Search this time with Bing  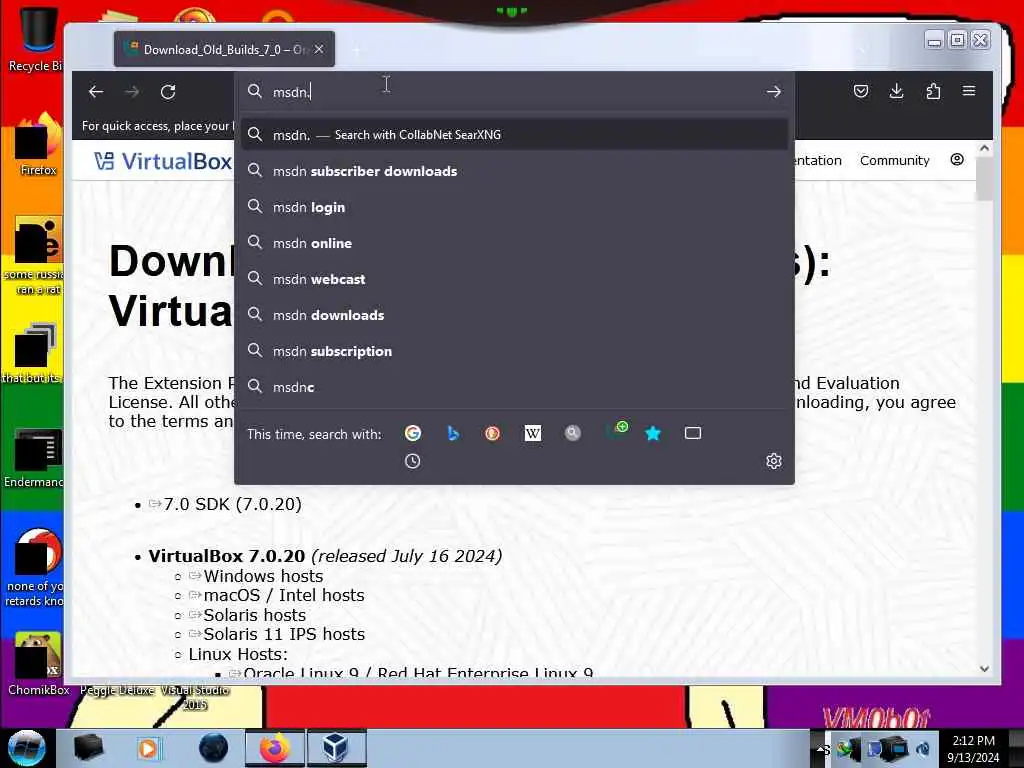[453, 433]
